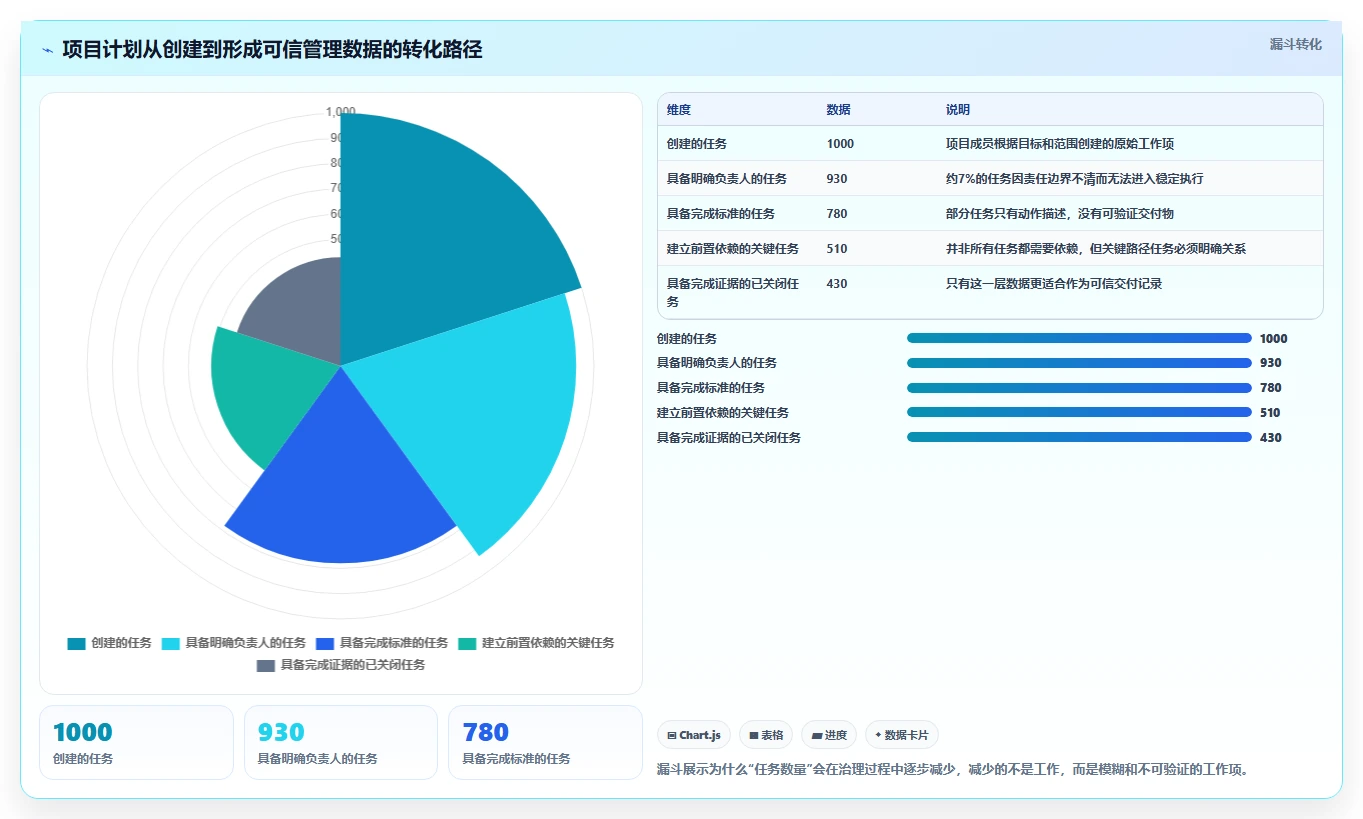Image resolution: width=1363 pixels, height=819 pixels.
Task: Click the Chart.js chip
Action: [694, 735]
